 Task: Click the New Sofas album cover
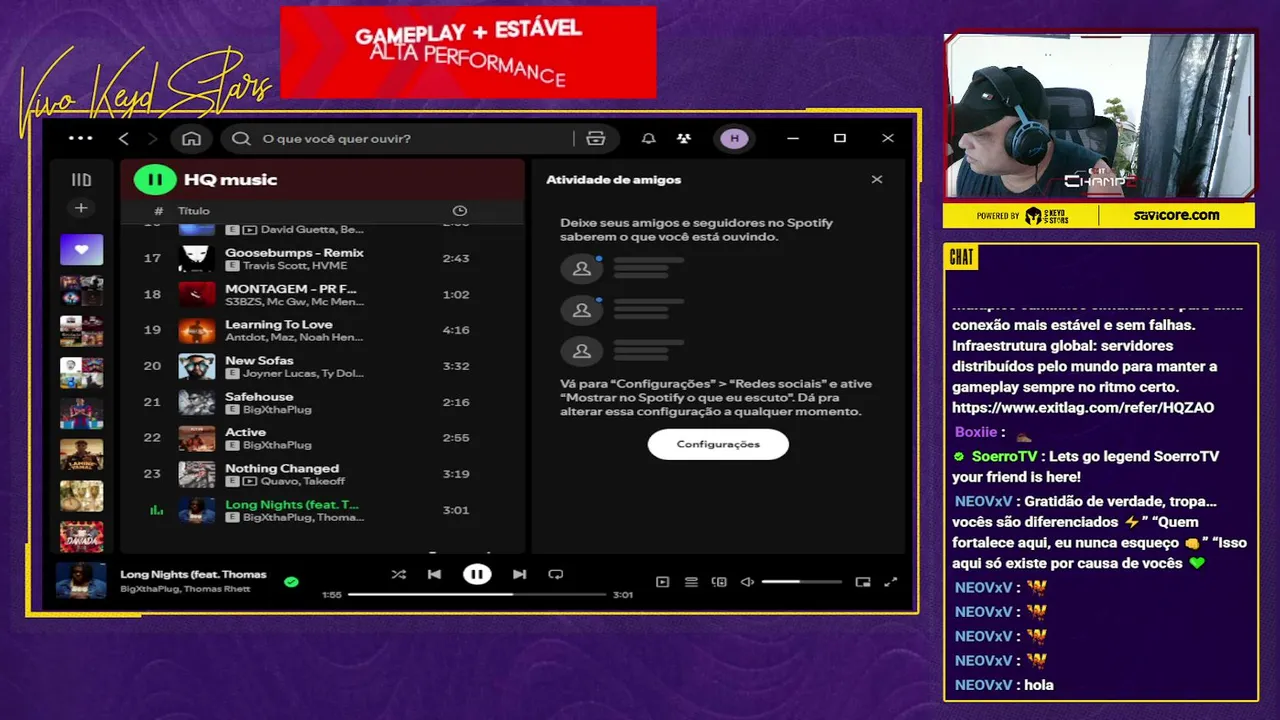pos(197,366)
